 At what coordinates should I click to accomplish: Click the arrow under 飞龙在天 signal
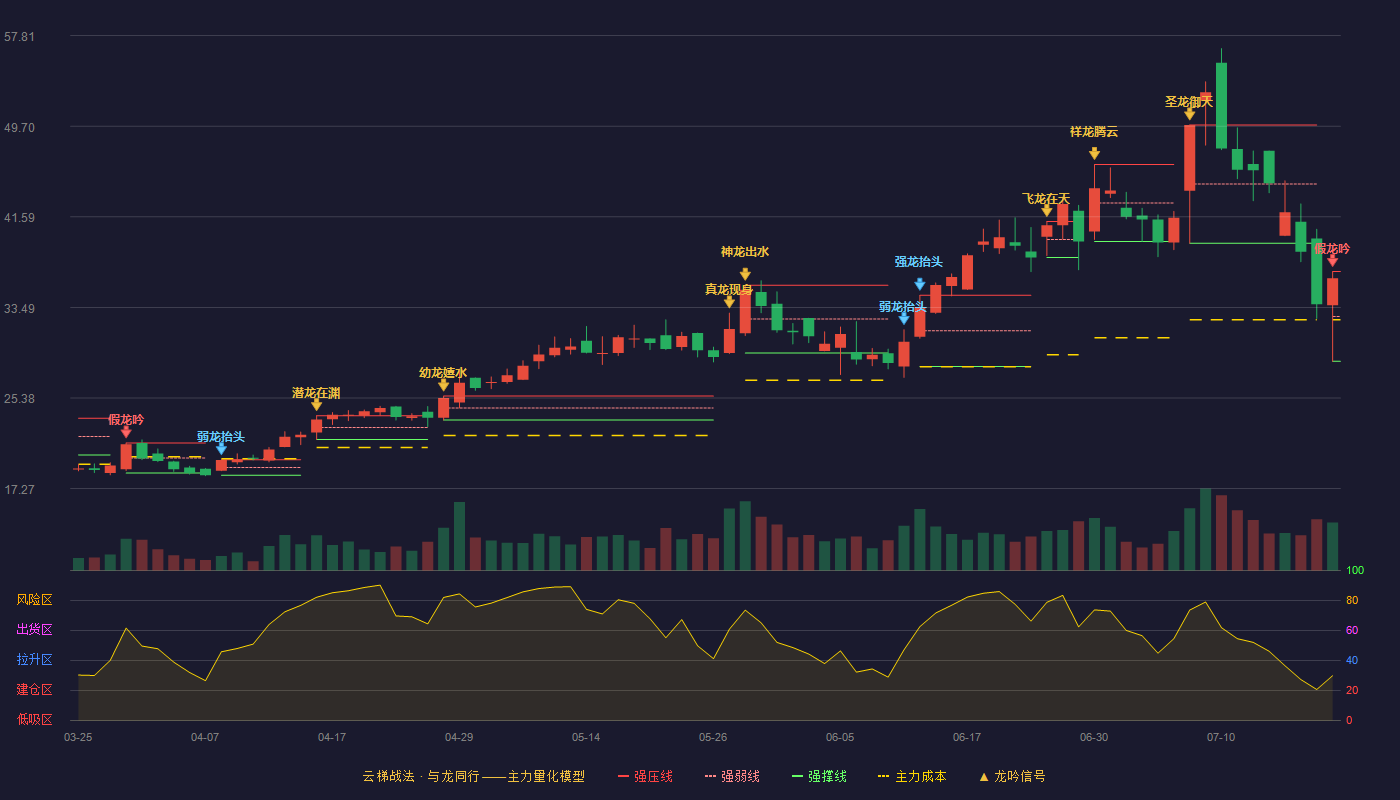1047,211
